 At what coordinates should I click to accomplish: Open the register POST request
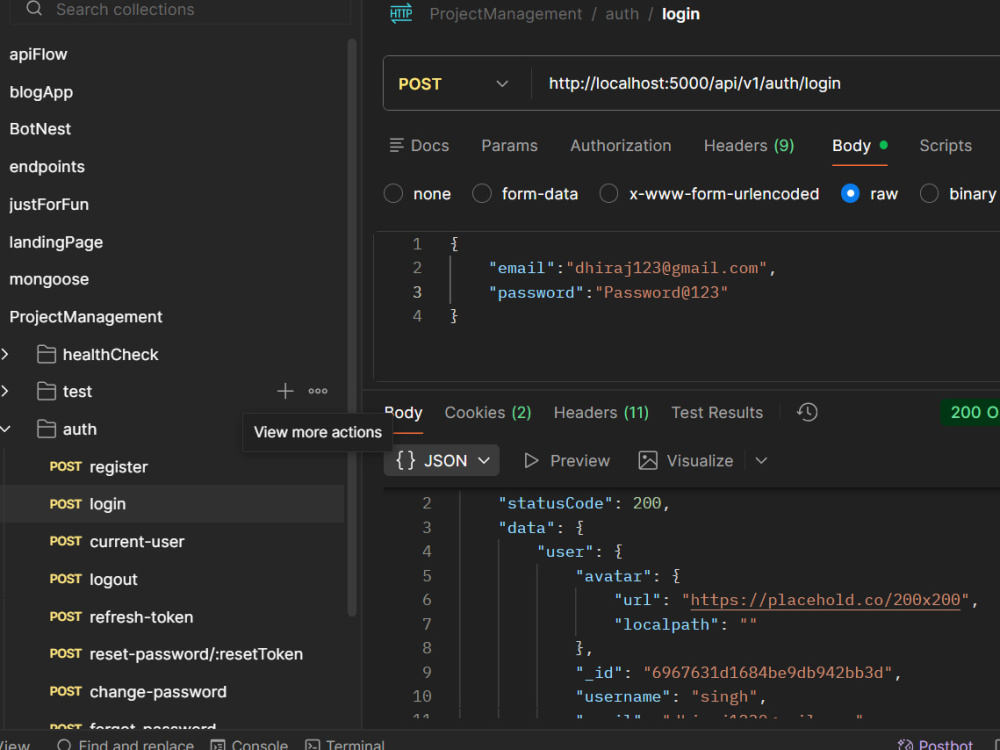172,467
